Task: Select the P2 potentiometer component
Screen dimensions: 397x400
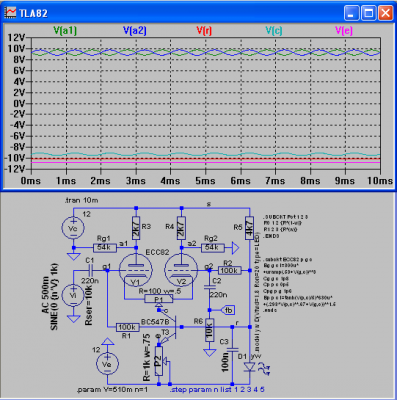Action: click(x=159, y=361)
